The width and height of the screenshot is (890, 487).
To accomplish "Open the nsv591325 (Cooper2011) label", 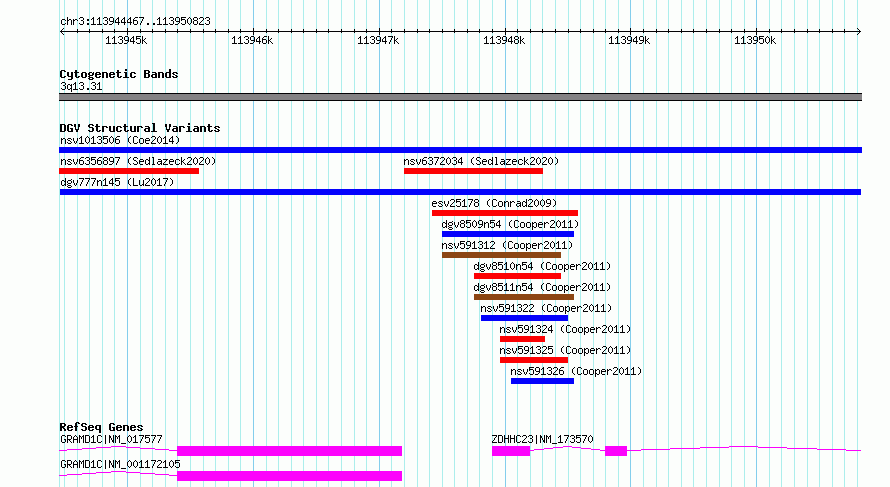I will 565,350.
